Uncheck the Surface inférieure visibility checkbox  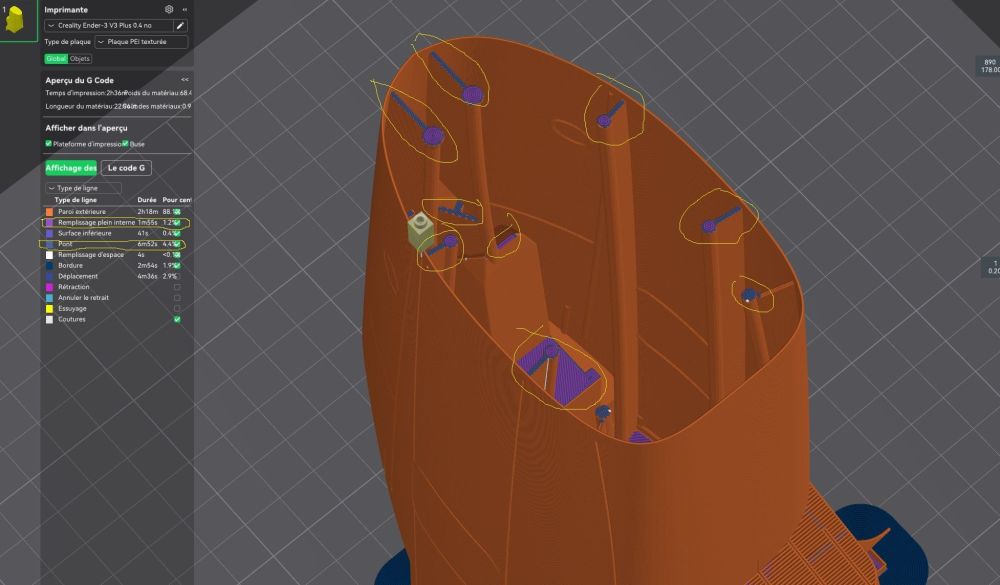(177, 233)
